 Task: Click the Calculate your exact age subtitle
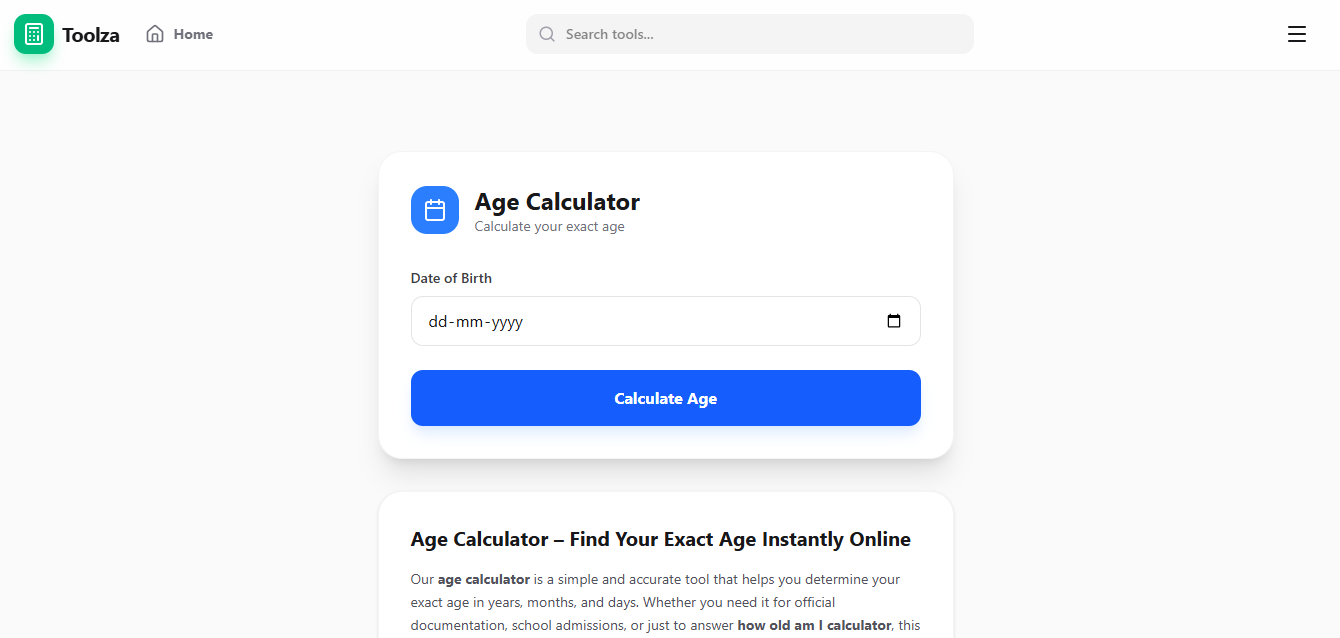click(549, 226)
